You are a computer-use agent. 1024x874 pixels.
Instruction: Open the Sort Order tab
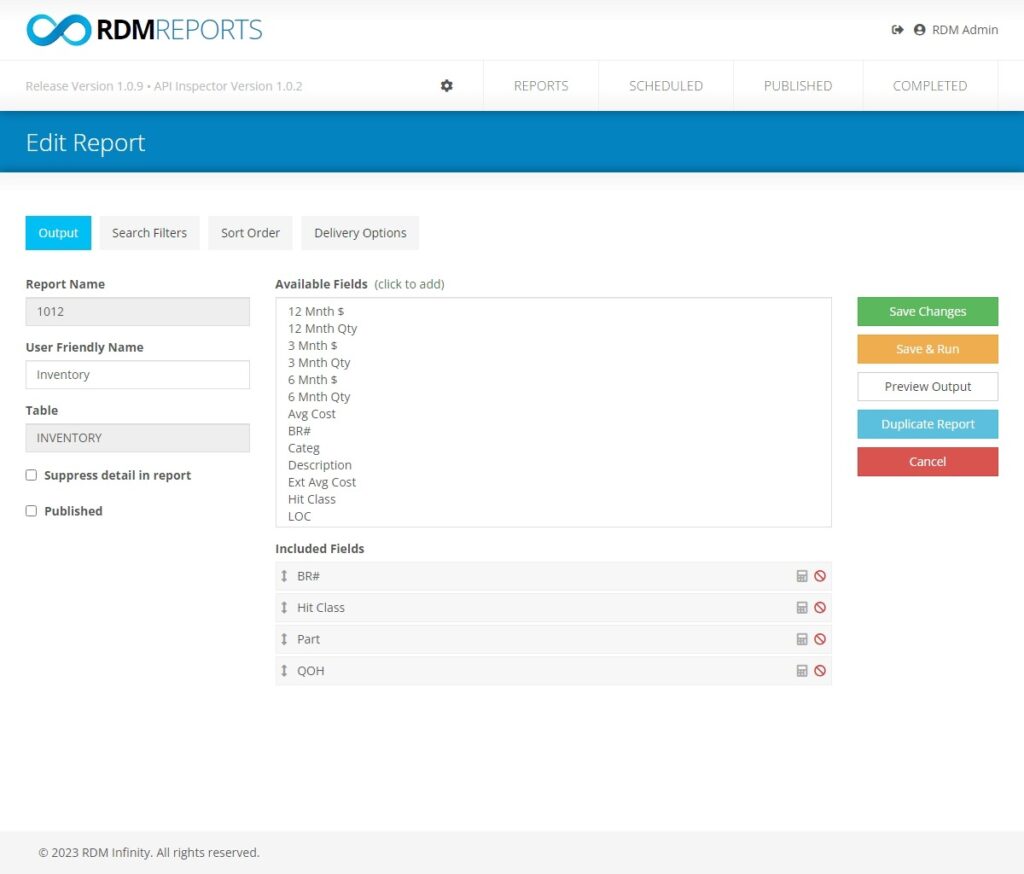pos(250,233)
